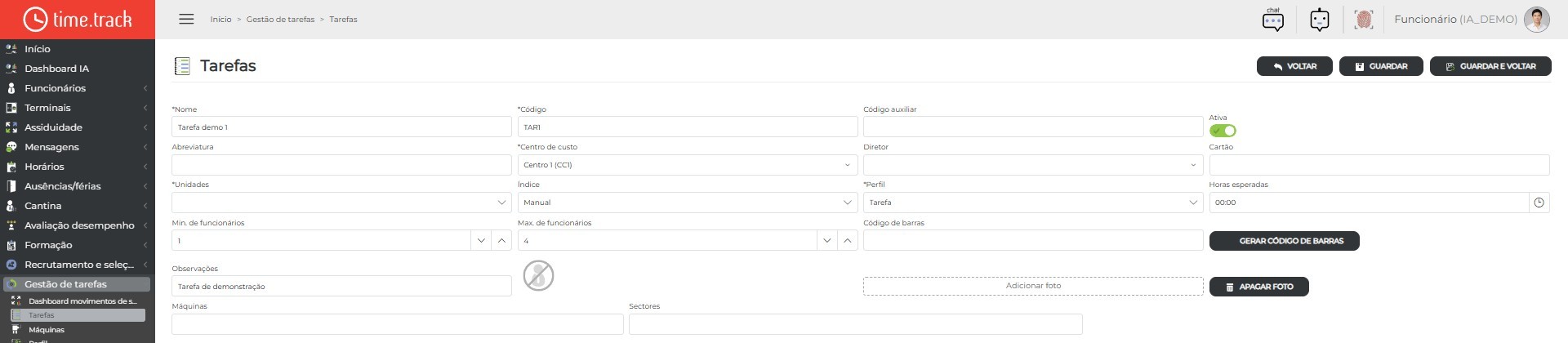Toggle the Ativa switch off
The height and width of the screenshot is (343, 1568).
tap(1223, 131)
